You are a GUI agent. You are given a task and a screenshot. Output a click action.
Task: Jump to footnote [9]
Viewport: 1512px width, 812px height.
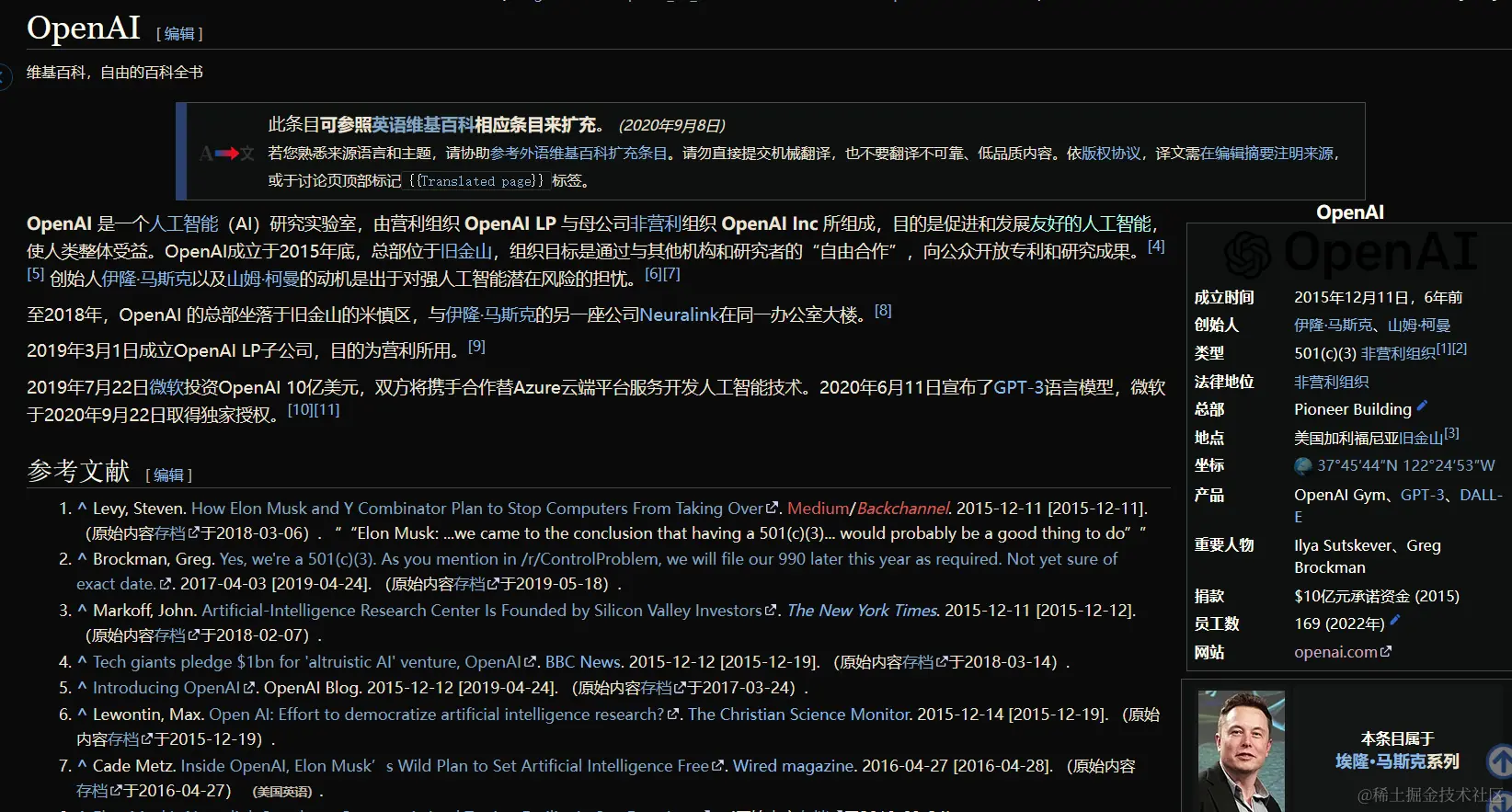point(476,347)
